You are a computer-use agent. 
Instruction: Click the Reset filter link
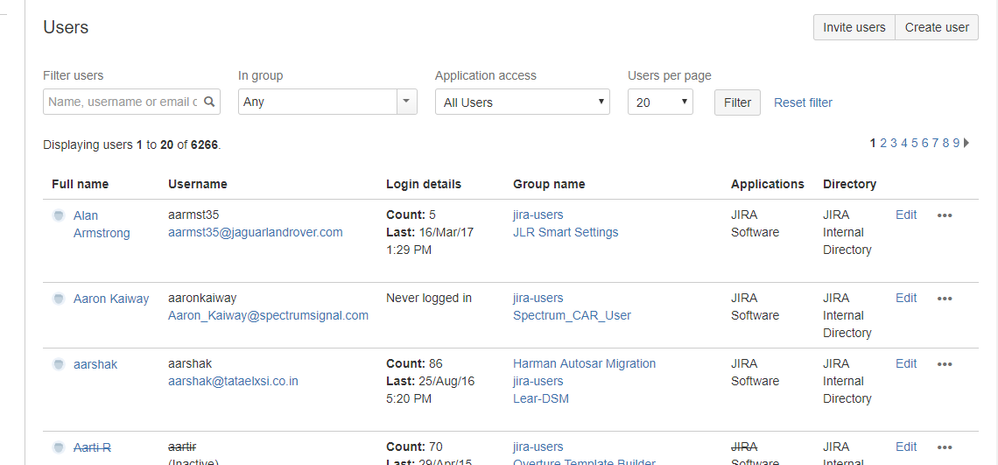(x=803, y=102)
